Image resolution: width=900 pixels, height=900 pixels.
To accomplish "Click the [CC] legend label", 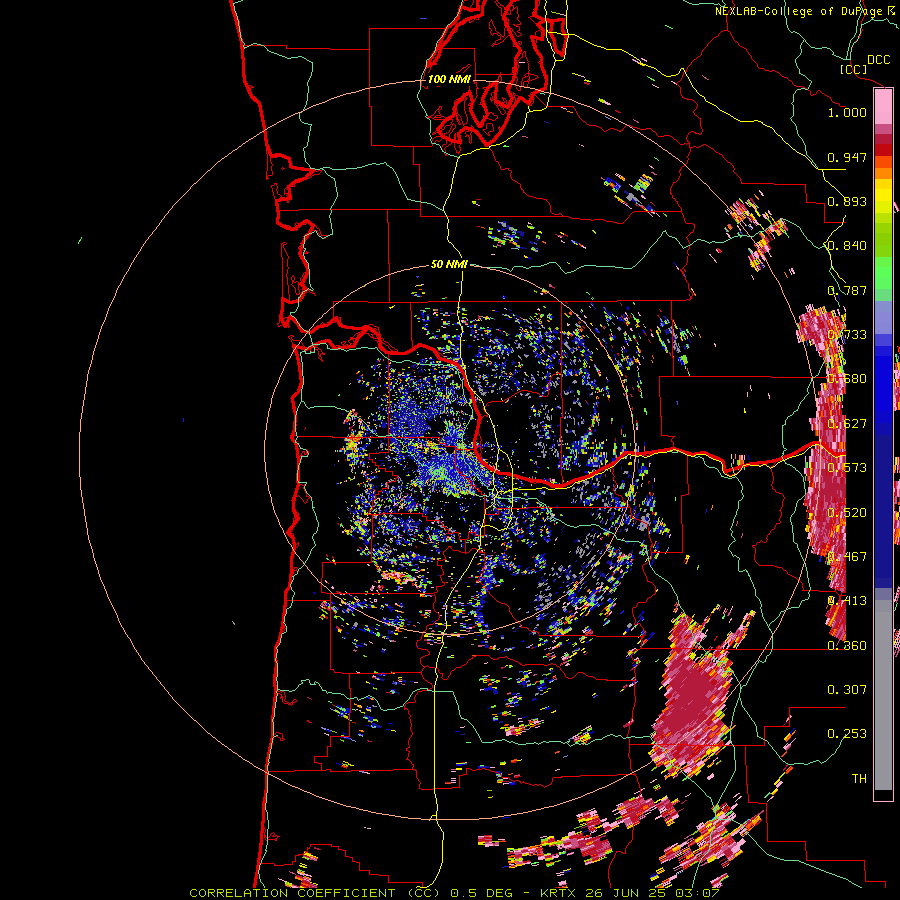I will tap(853, 69).
